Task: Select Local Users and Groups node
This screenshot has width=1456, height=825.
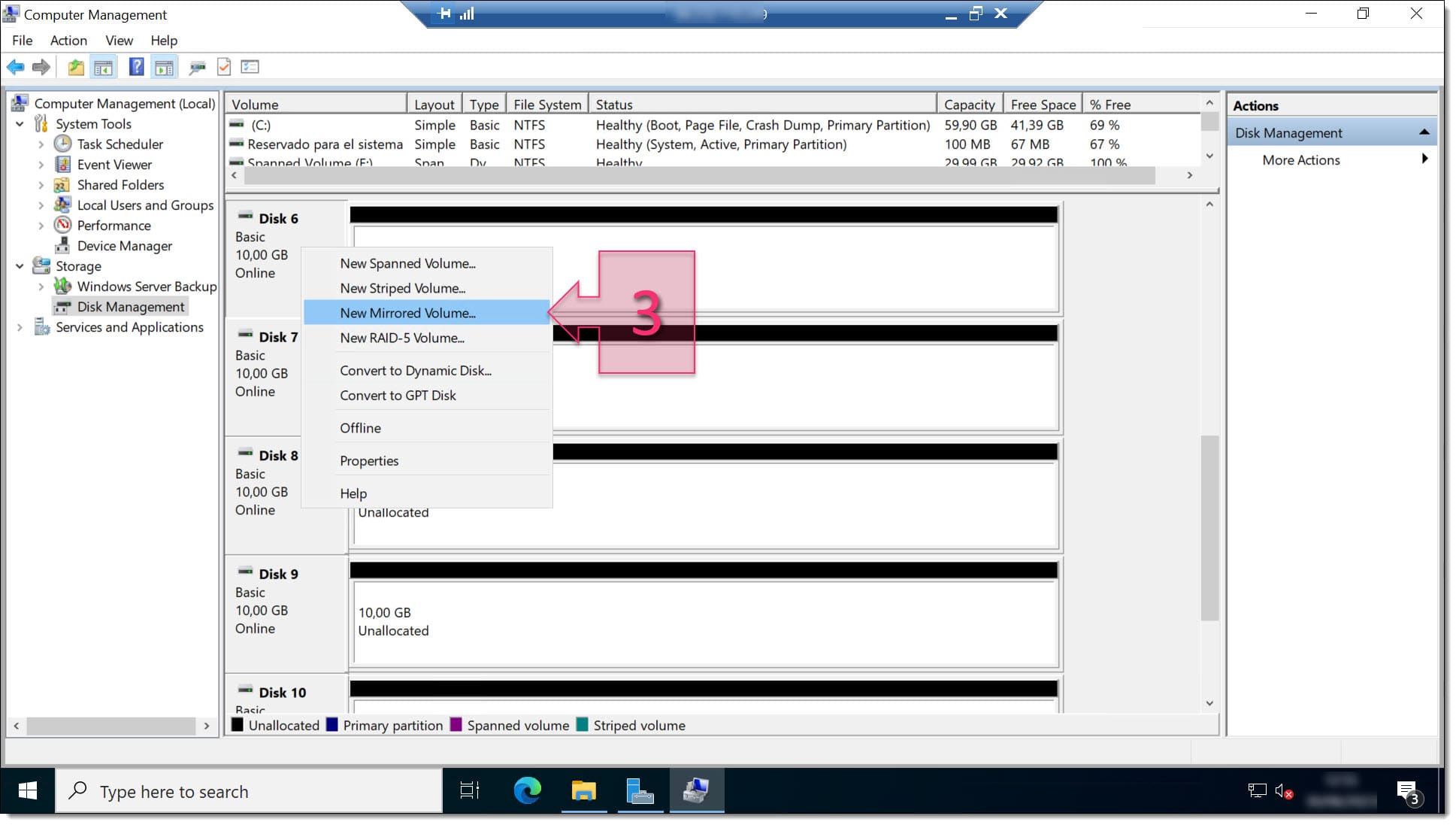Action: pos(145,205)
